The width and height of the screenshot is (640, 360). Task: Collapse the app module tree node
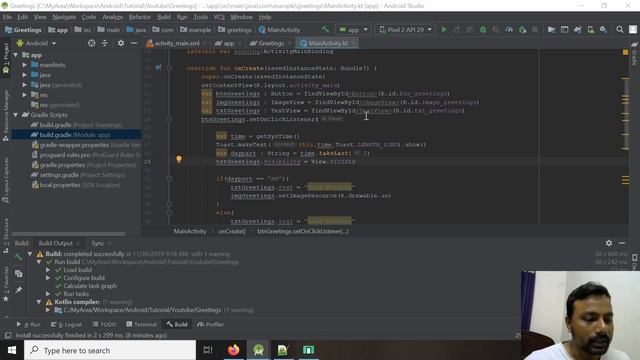click(x=16, y=55)
